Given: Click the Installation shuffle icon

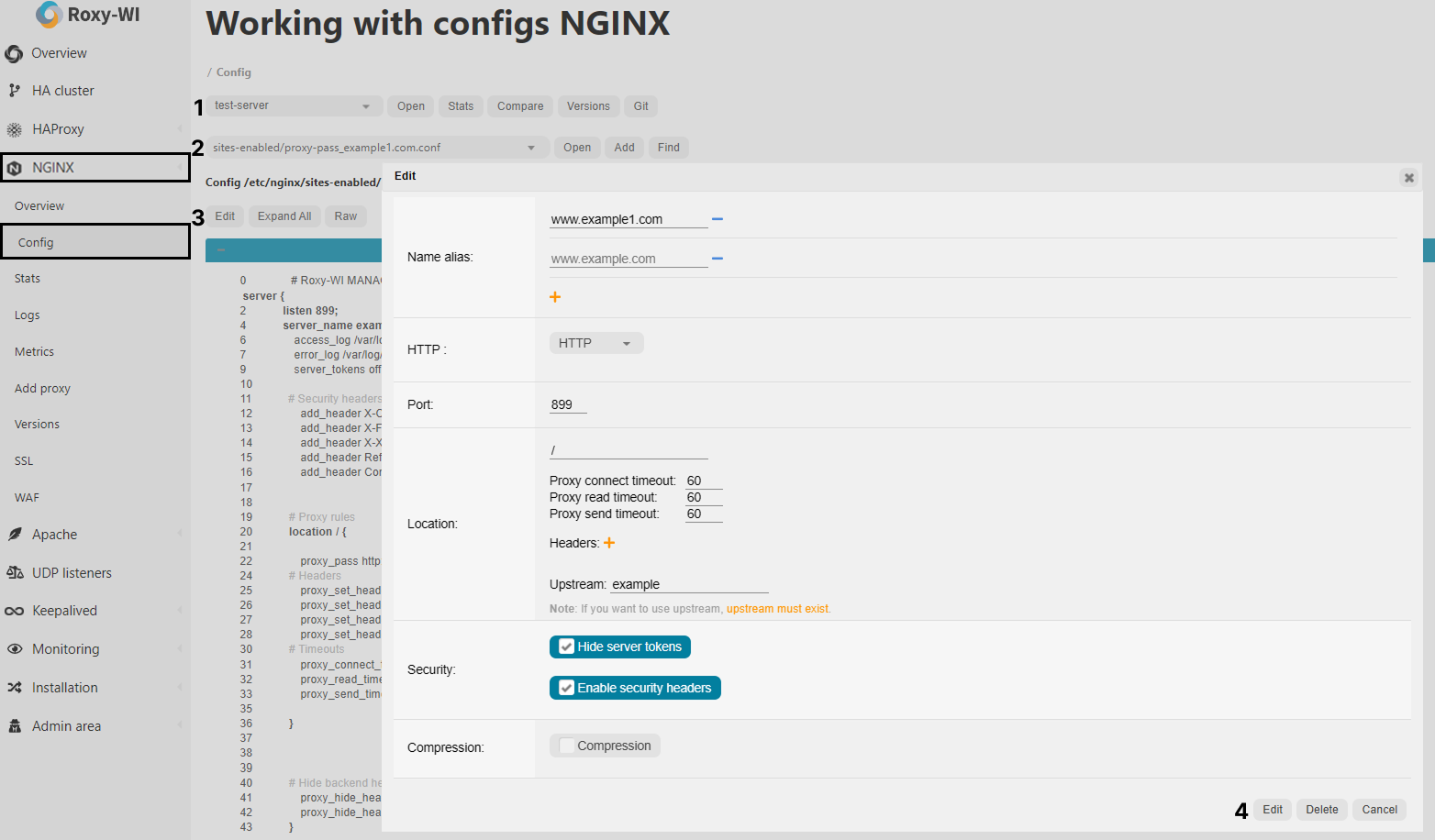Looking at the screenshot, I should tap(14, 688).
